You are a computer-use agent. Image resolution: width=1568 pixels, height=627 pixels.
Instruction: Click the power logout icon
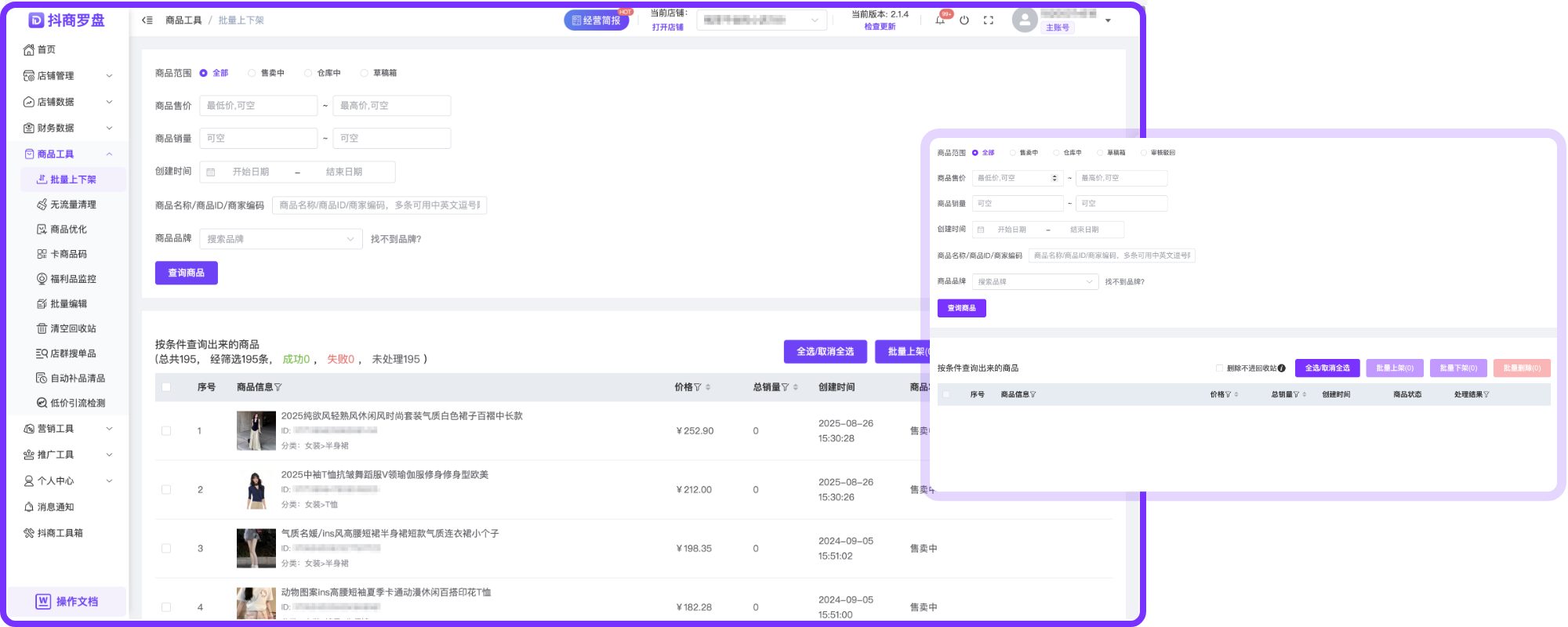(x=964, y=20)
